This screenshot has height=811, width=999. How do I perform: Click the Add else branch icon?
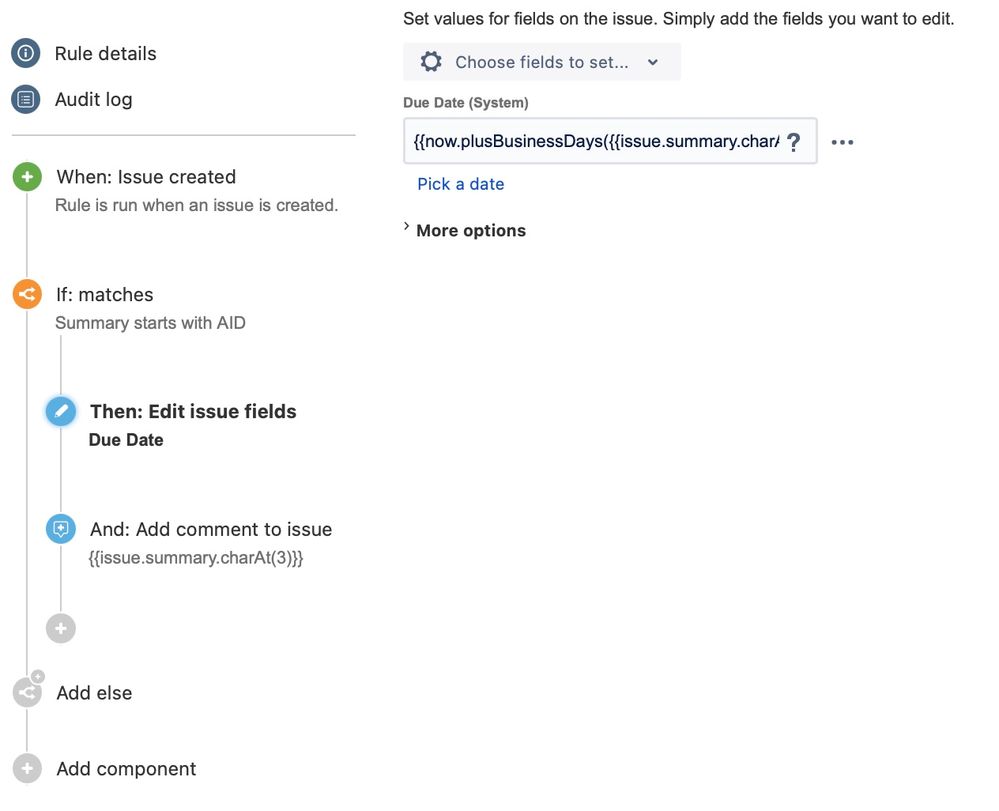27,692
